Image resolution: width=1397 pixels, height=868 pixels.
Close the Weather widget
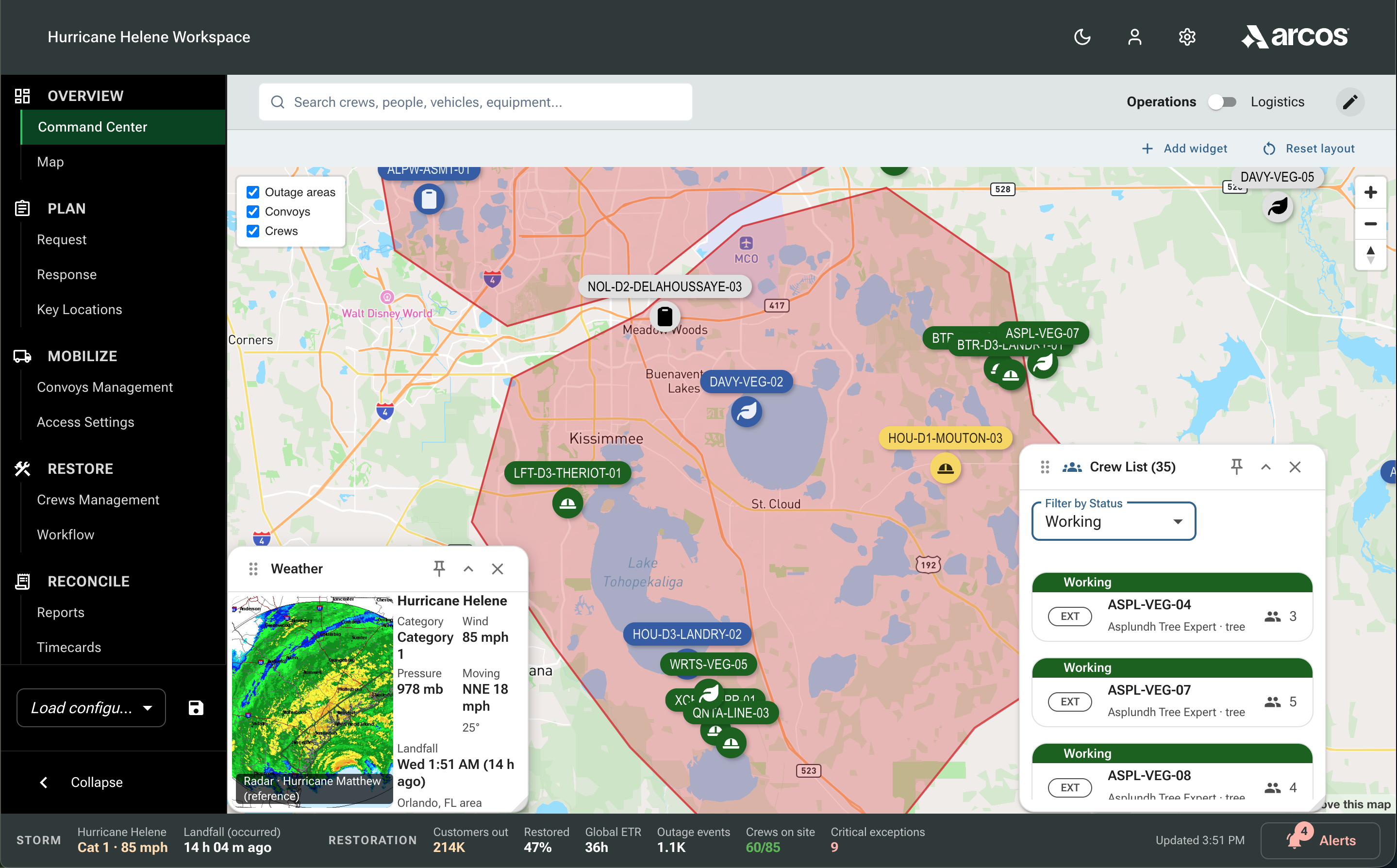pos(498,568)
